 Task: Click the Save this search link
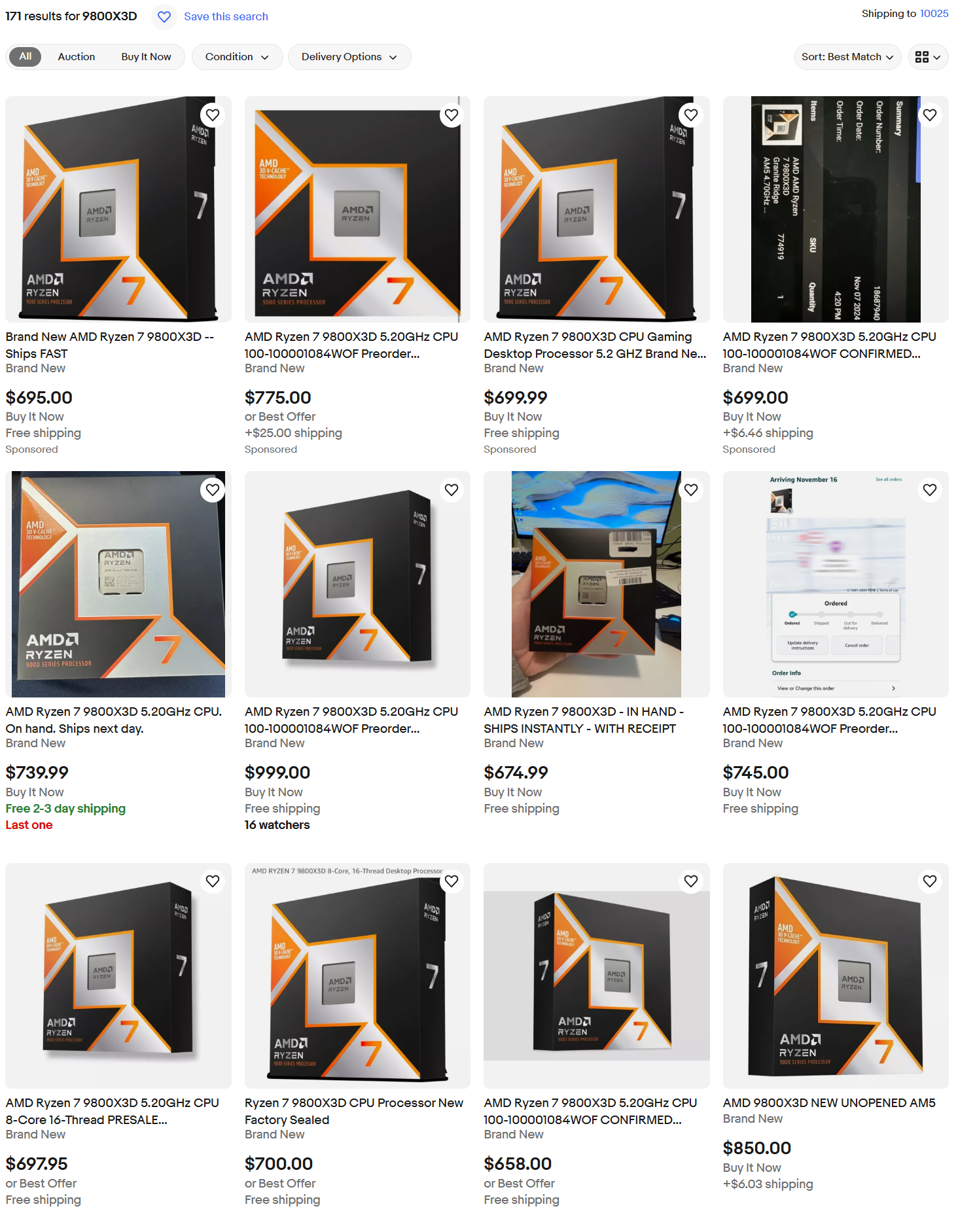pyautogui.click(x=226, y=16)
